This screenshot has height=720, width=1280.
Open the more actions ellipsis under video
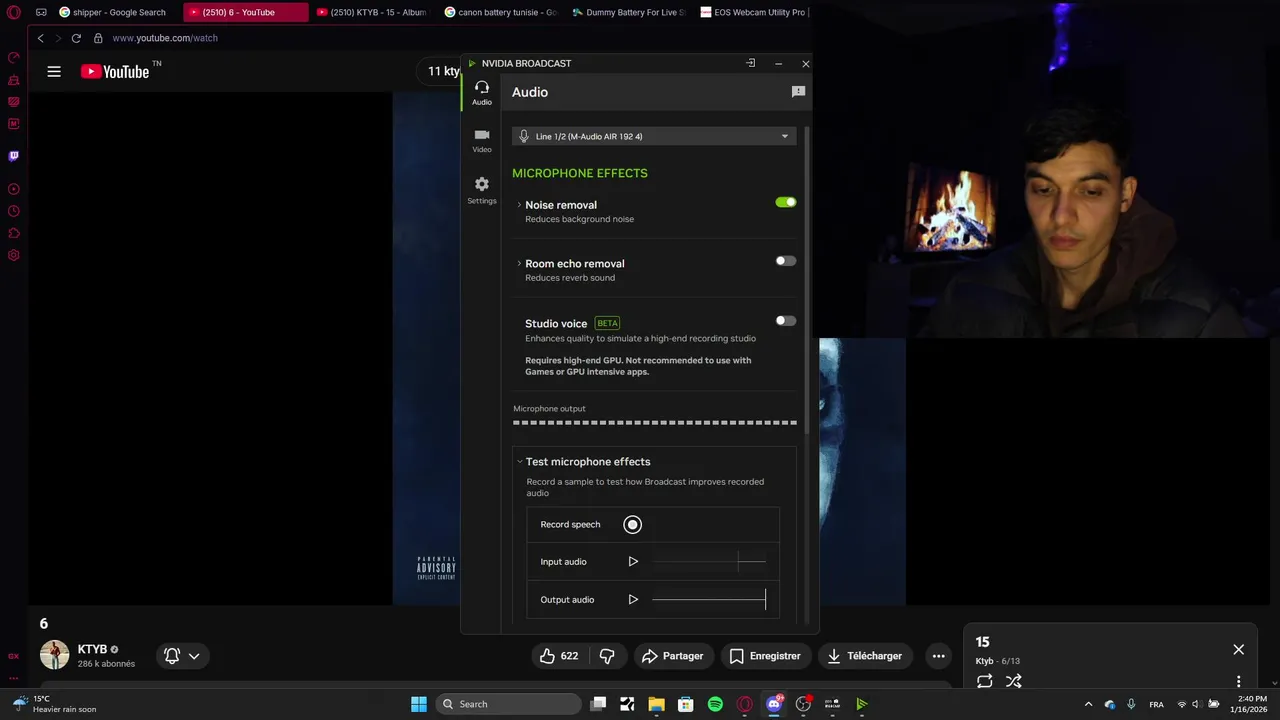[938, 656]
